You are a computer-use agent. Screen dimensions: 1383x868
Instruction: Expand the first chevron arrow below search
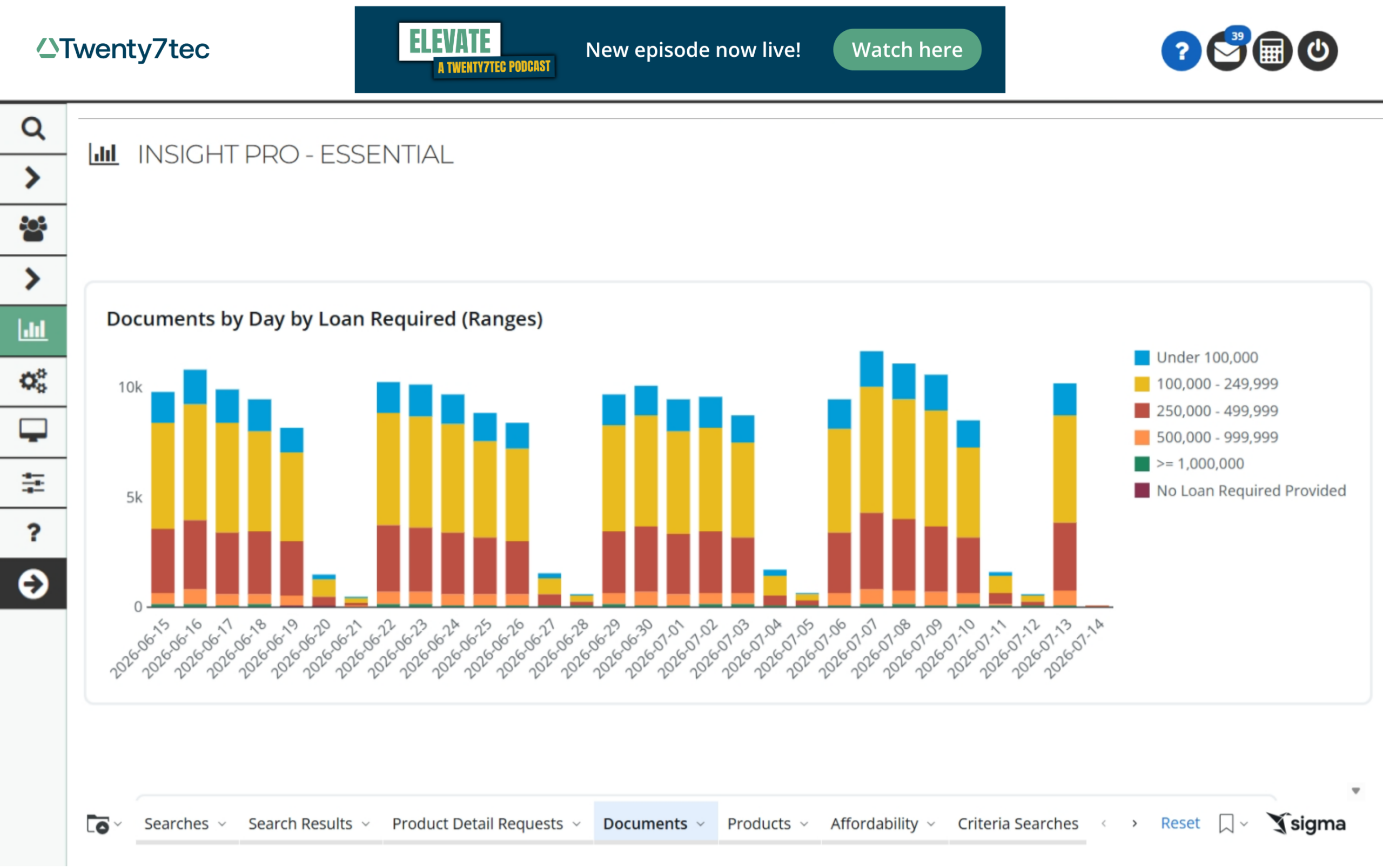(33, 179)
